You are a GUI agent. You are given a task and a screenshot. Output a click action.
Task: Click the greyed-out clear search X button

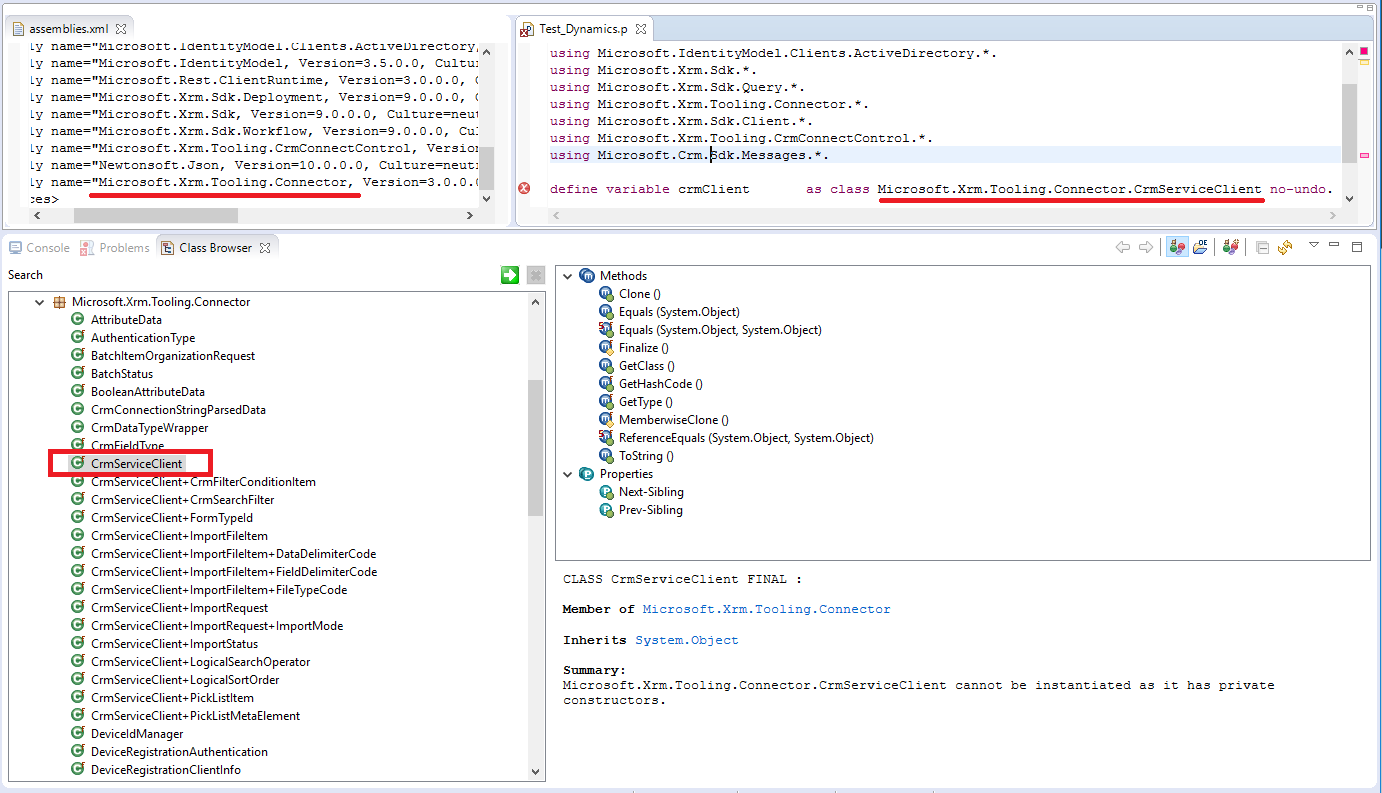pyautogui.click(x=536, y=275)
